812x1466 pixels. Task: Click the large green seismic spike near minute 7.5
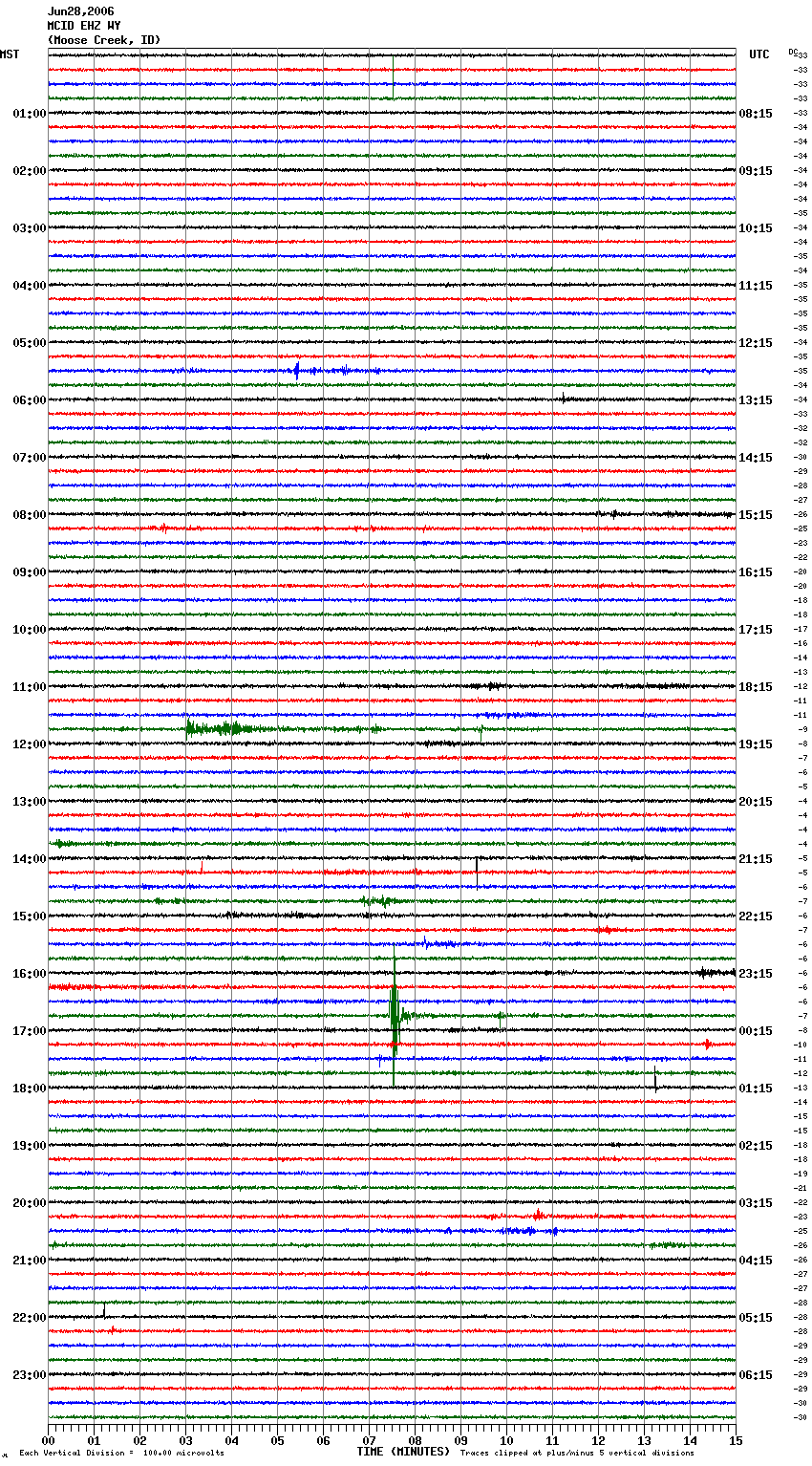point(394,1015)
